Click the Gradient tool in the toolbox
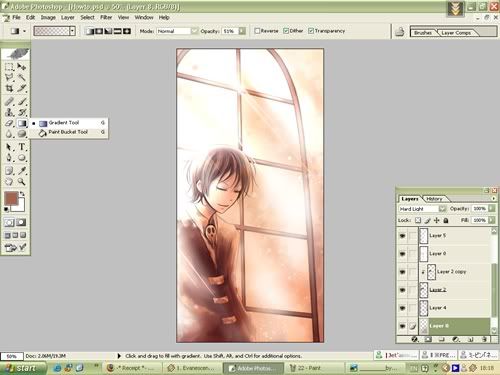The height and width of the screenshot is (375, 500). point(22,123)
